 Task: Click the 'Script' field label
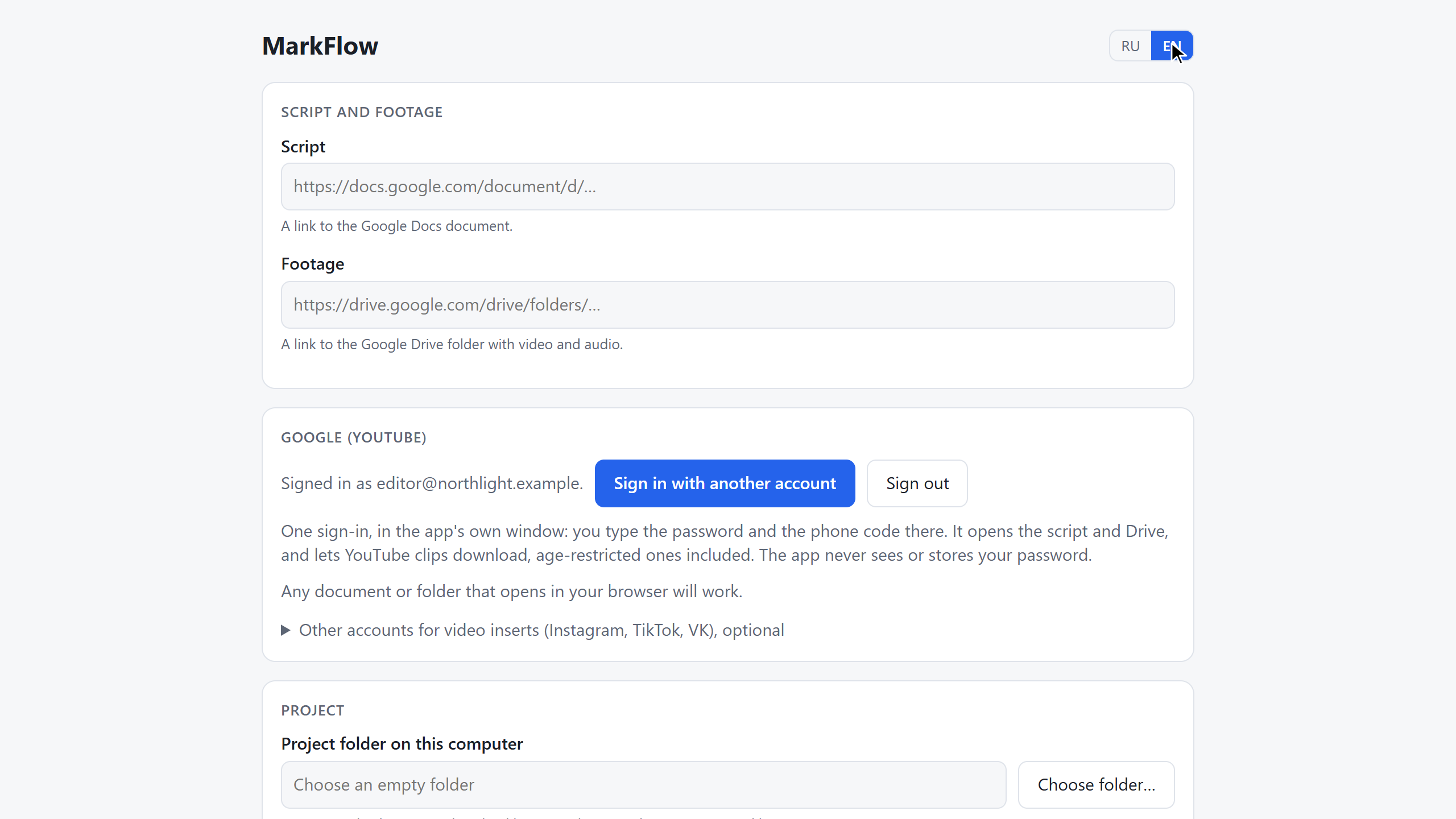[x=303, y=147]
